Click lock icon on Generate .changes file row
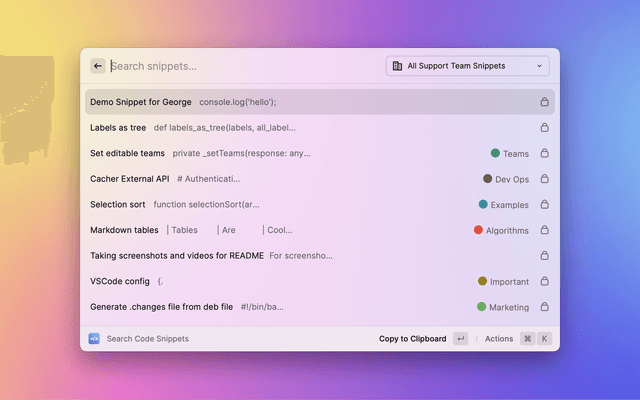 pos(545,307)
